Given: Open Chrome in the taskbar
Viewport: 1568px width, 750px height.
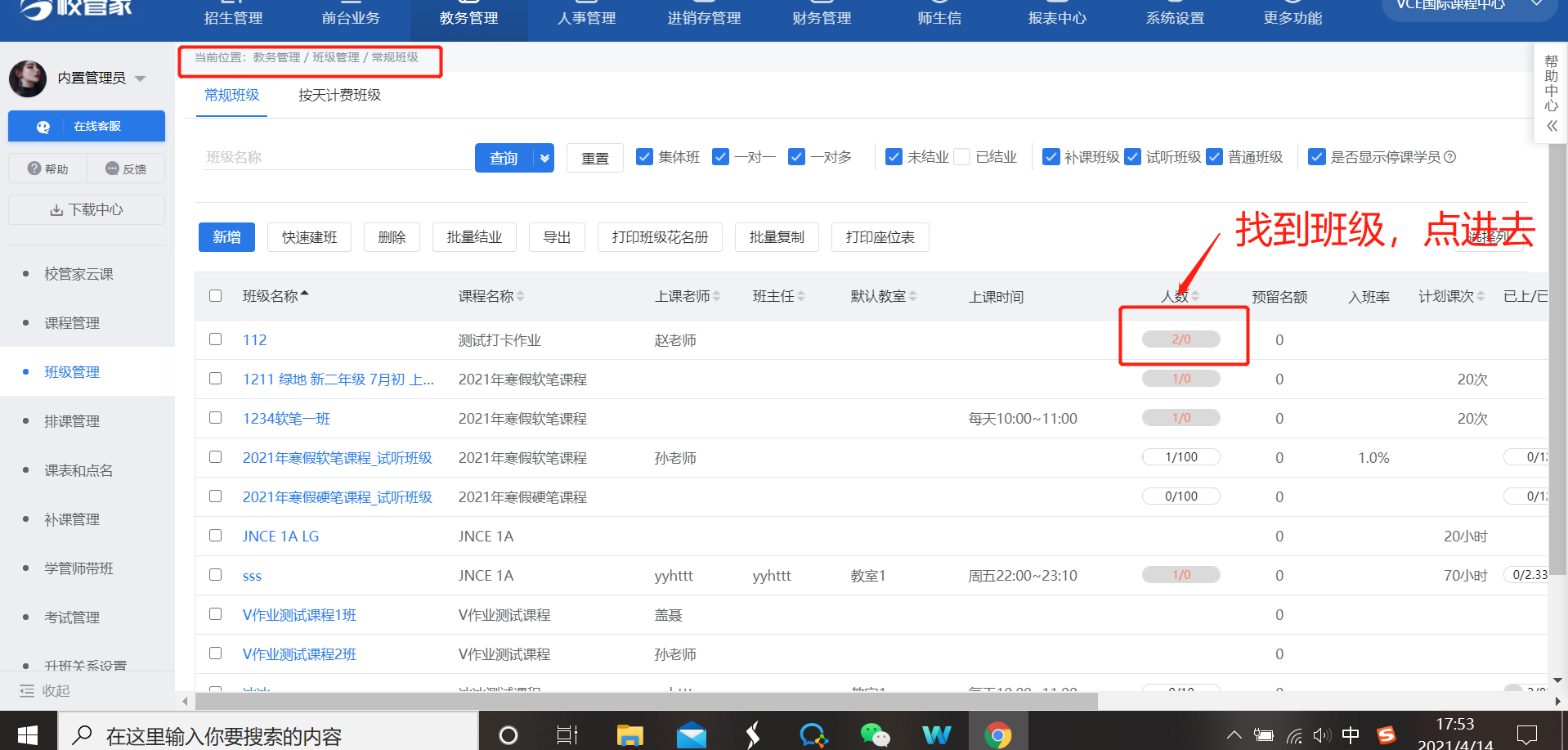Looking at the screenshot, I should coord(997,734).
